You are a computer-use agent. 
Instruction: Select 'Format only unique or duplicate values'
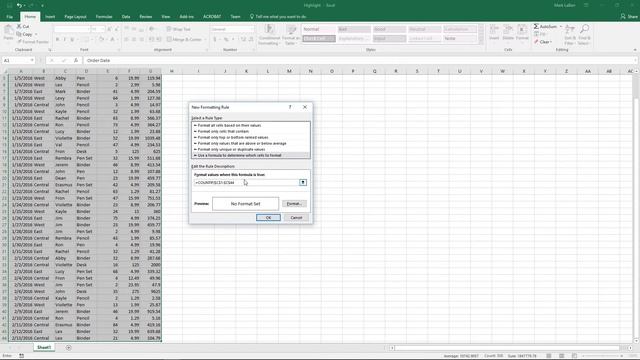(231, 149)
